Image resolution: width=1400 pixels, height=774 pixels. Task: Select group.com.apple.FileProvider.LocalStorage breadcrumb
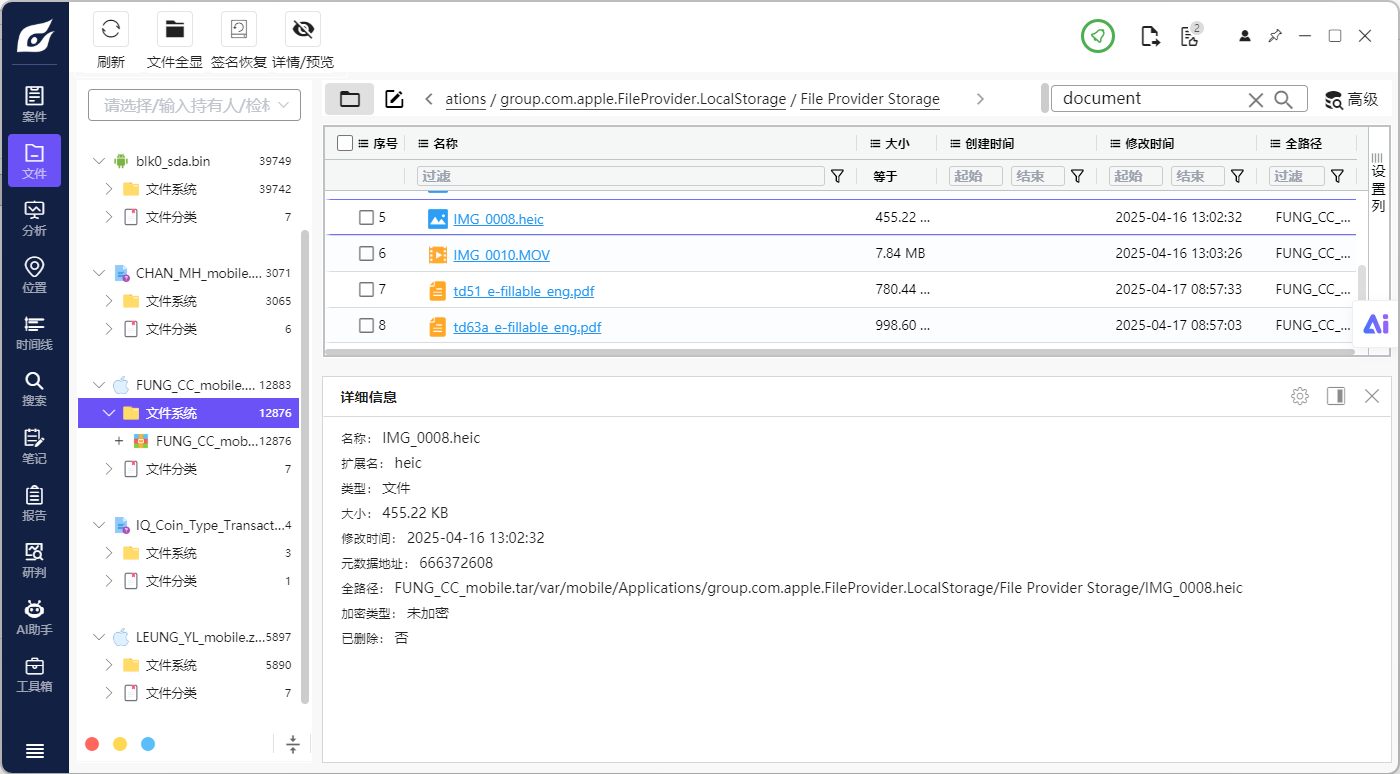(643, 99)
